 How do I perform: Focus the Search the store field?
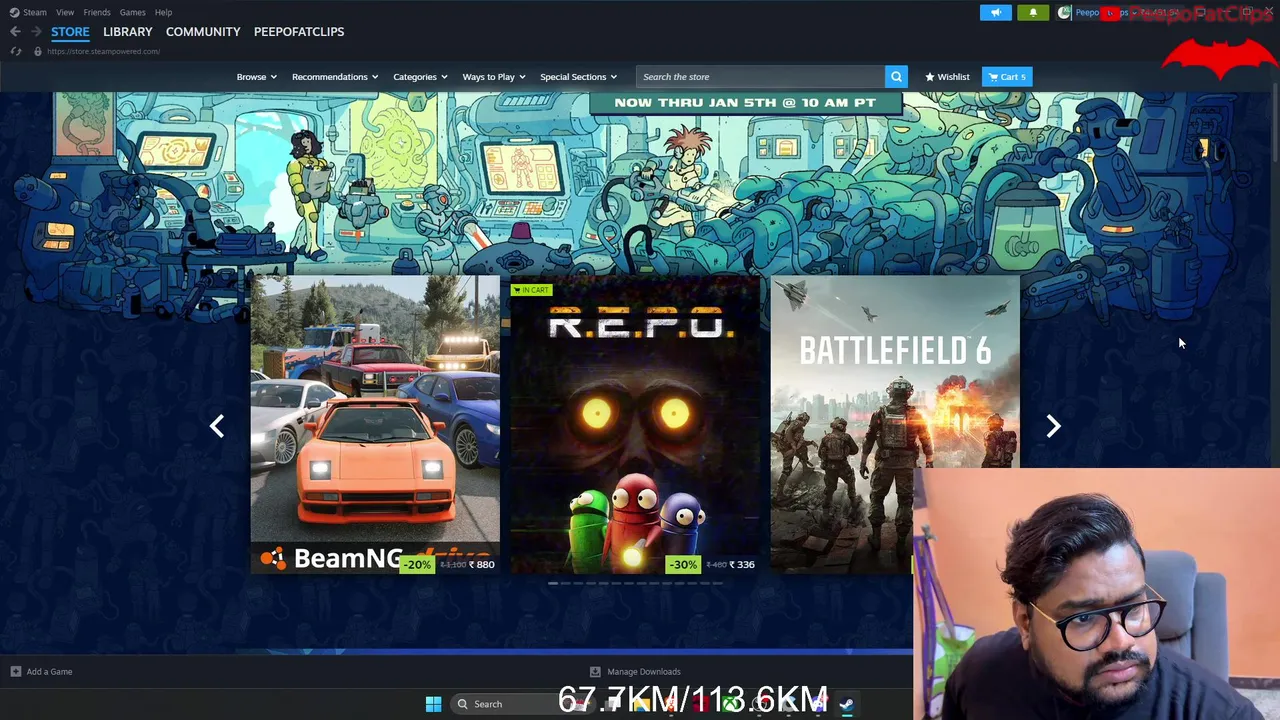[x=760, y=77]
